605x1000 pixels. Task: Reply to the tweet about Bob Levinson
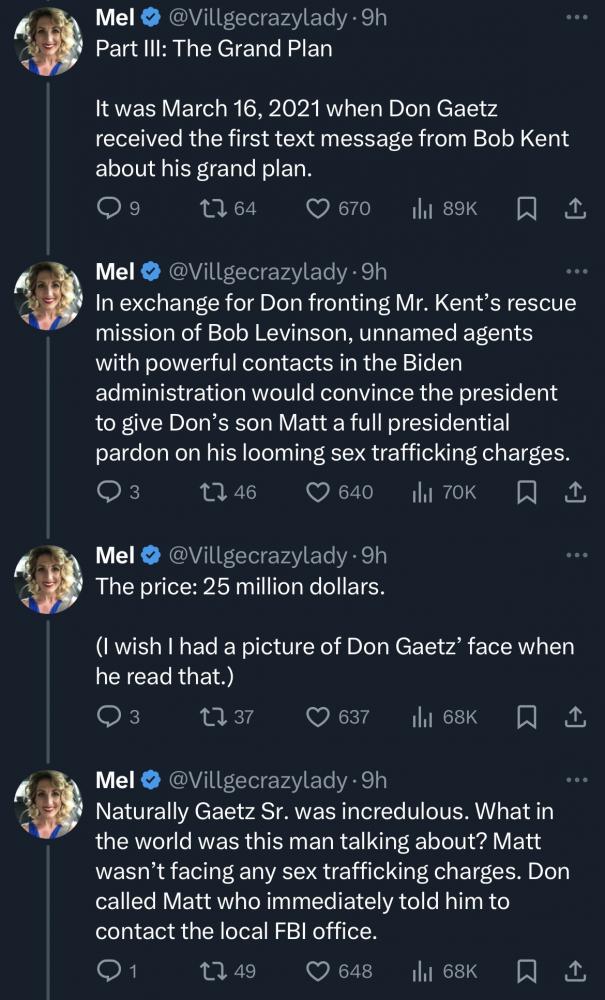click(x=108, y=491)
